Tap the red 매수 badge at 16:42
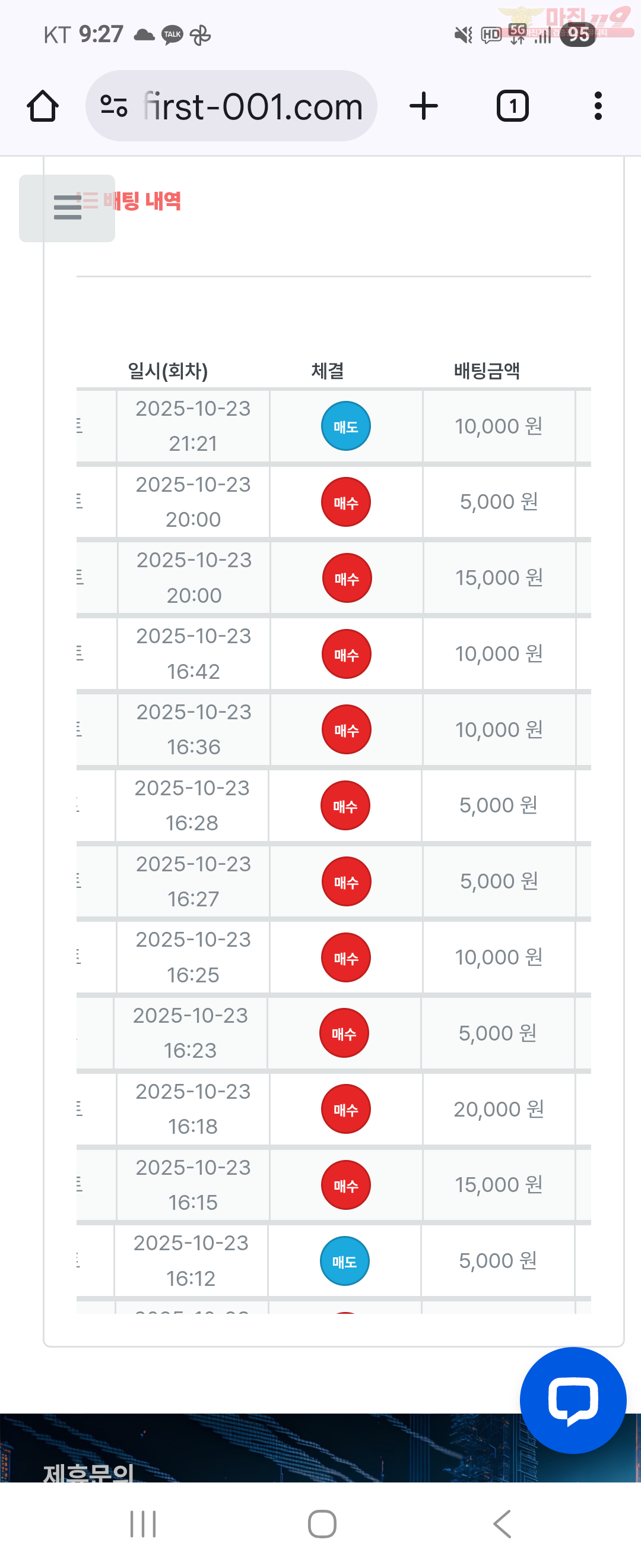The image size is (641, 1568). click(x=346, y=654)
